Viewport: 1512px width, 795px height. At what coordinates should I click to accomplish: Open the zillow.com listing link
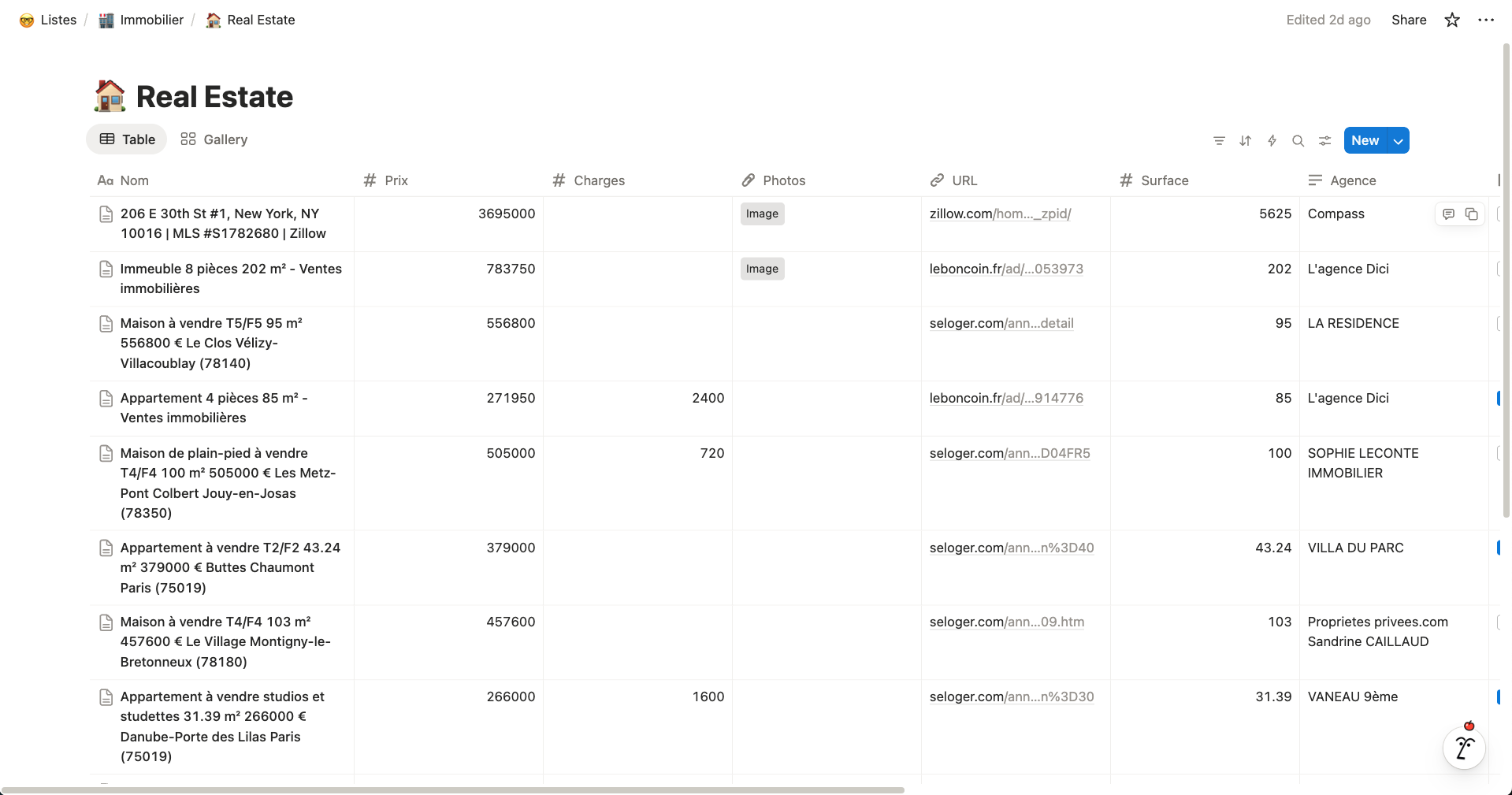pos(1000,214)
